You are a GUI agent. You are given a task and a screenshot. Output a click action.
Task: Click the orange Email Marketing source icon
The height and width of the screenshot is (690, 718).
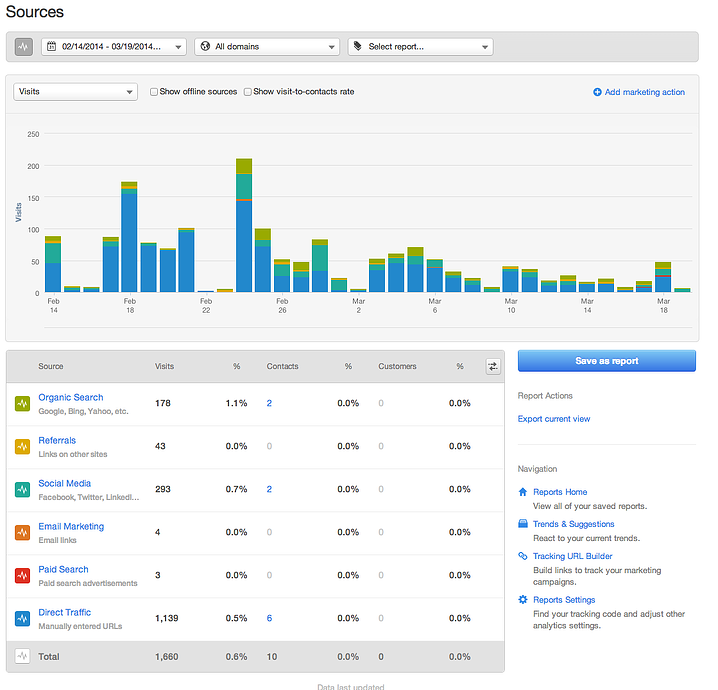[x=22, y=532]
